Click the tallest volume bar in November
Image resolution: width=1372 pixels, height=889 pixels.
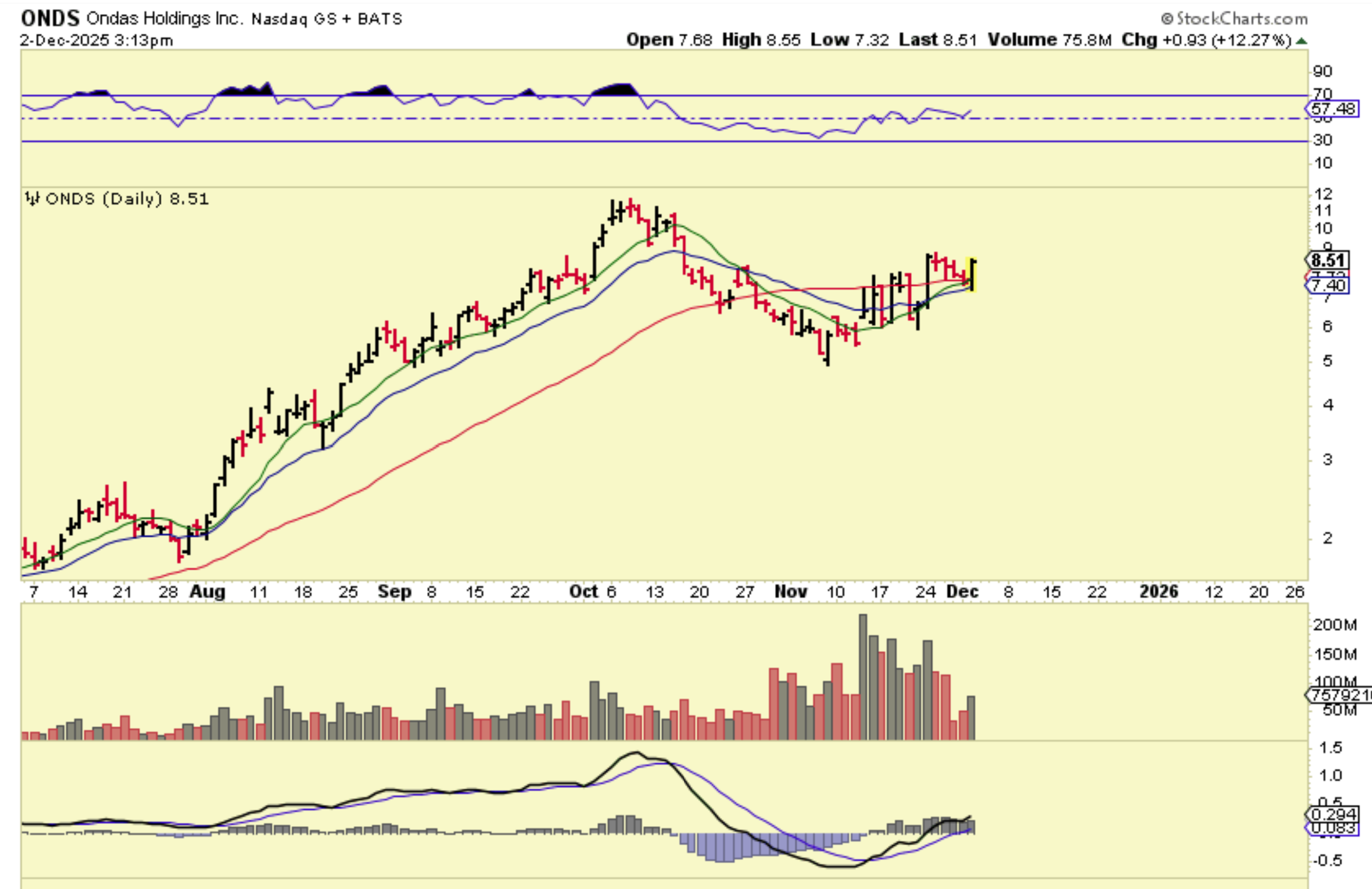point(863,677)
